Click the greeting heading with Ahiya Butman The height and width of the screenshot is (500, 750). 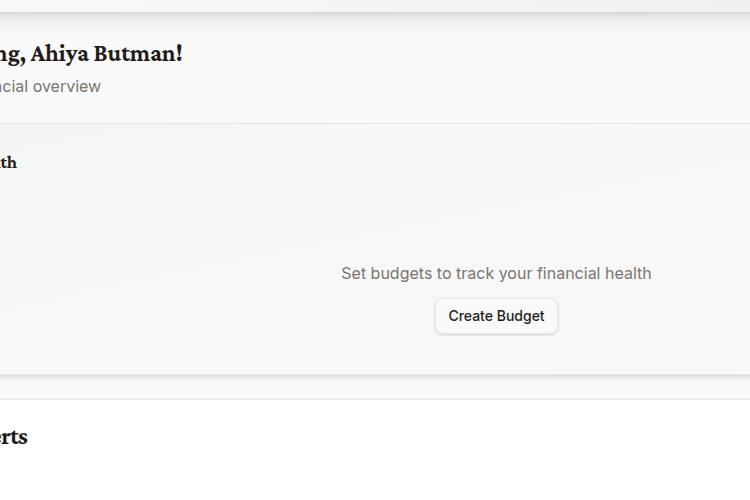pyautogui.click(x=90, y=54)
